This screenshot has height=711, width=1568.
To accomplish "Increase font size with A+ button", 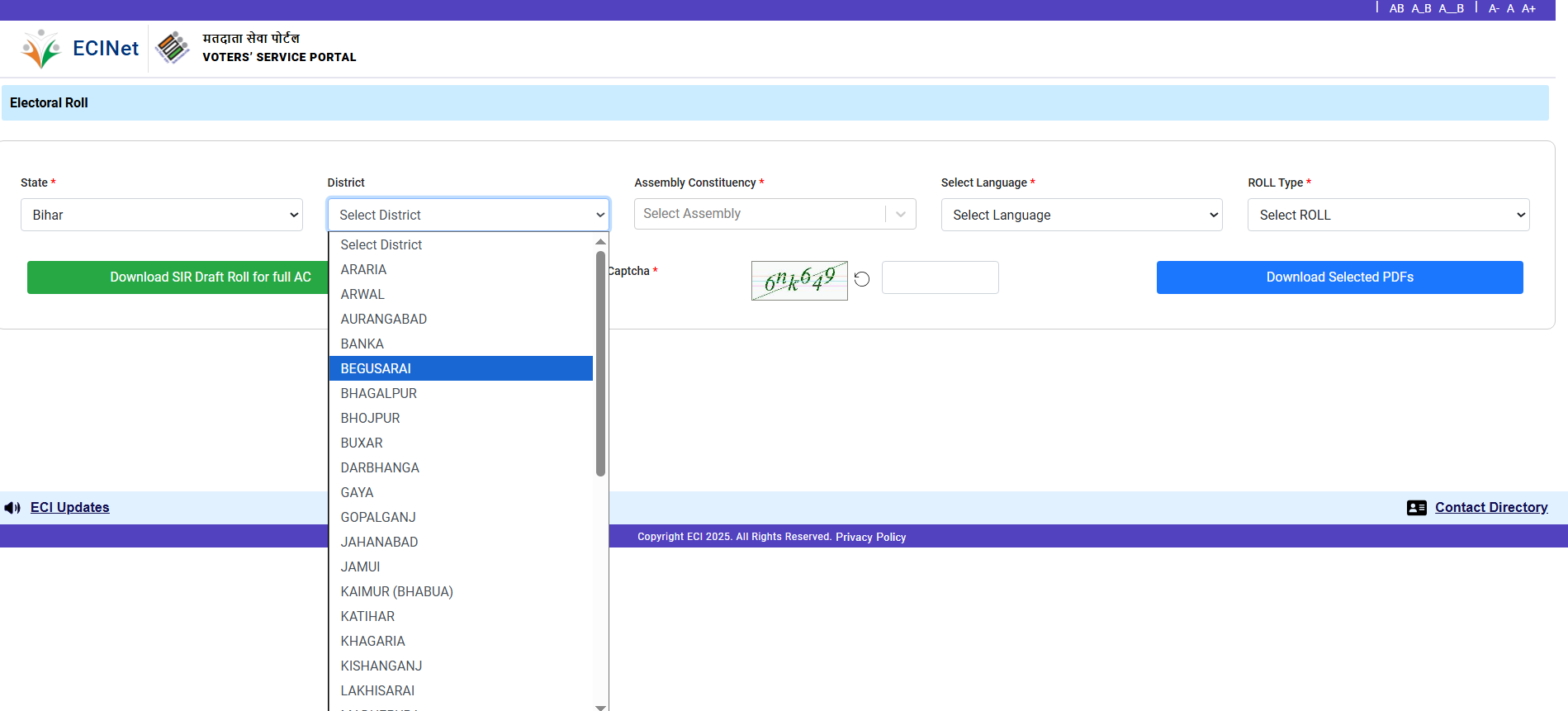I will pyautogui.click(x=1528, y=8).
